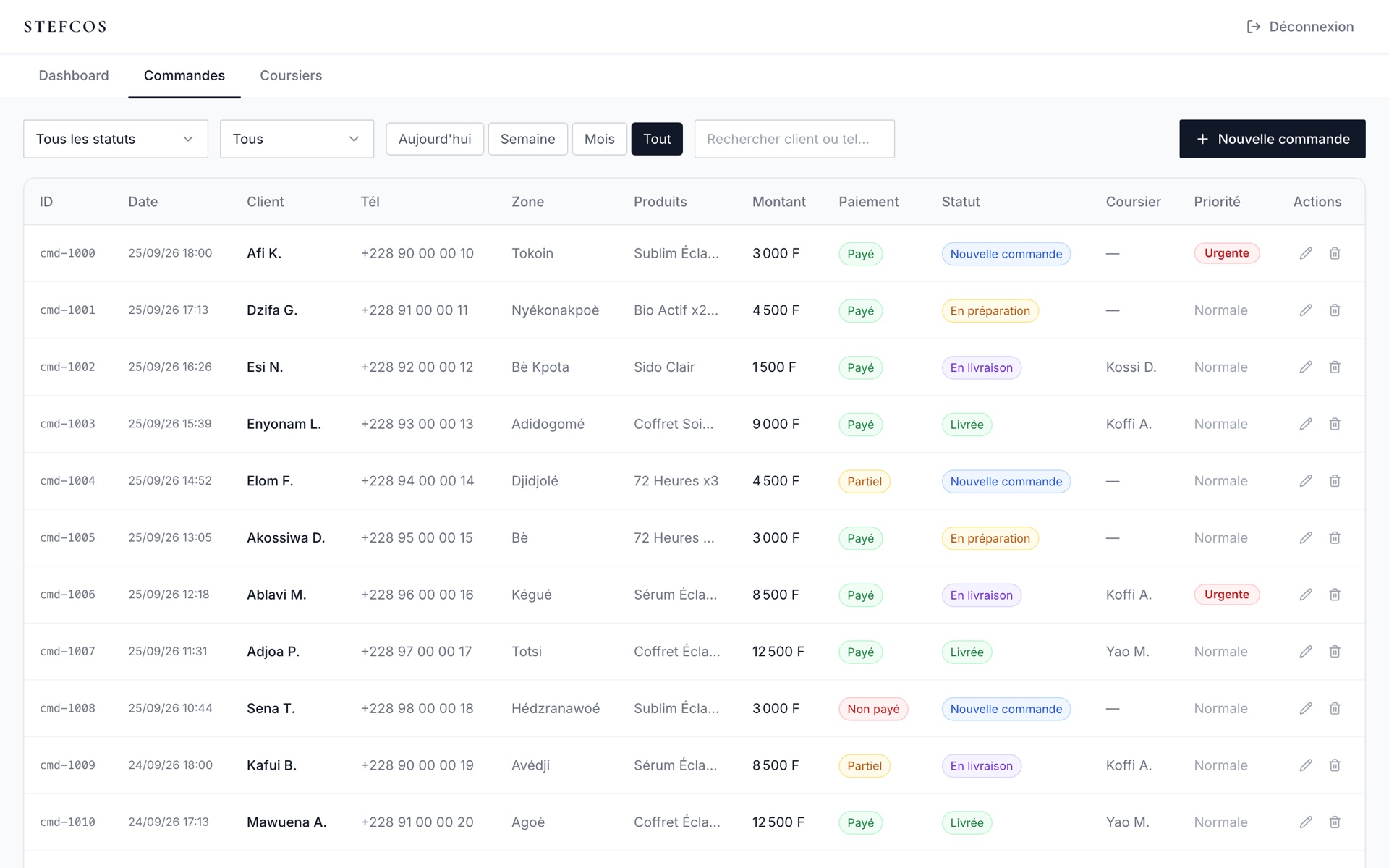Expand the Tous filter dropdown
The image size is (1389, 868).
pos(297,139)
